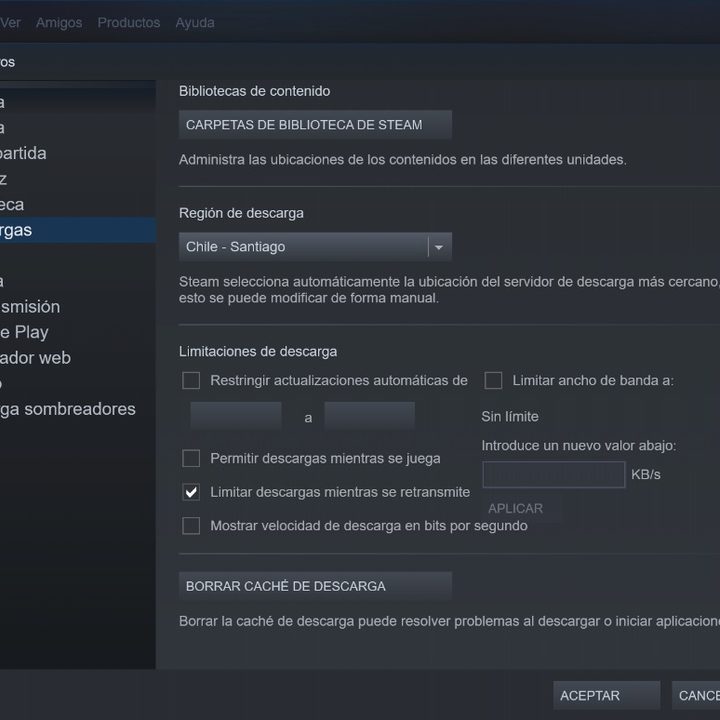Open the auto-update start time field
Viewport: 720px width, 720px height.
click(236, 416)
